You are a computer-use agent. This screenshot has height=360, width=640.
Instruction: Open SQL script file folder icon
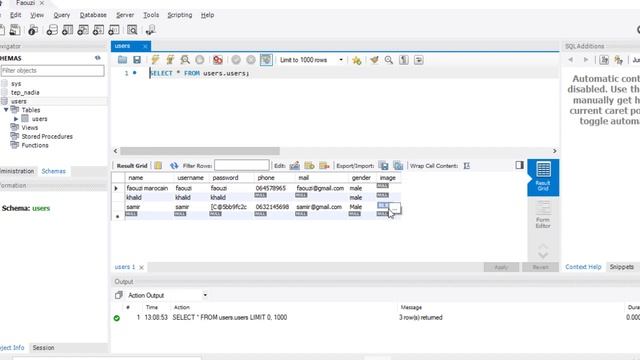(122, 60)
